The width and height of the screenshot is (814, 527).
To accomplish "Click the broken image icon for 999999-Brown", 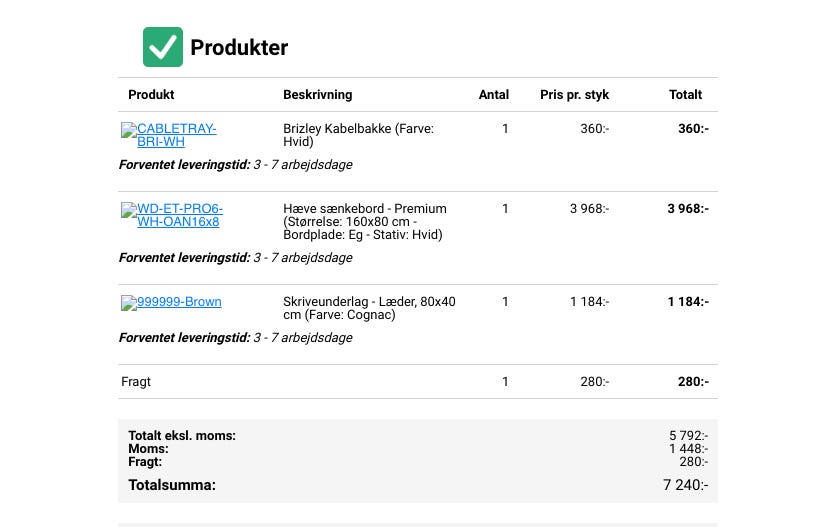I will pyautogui.click(x=128, y=303).
